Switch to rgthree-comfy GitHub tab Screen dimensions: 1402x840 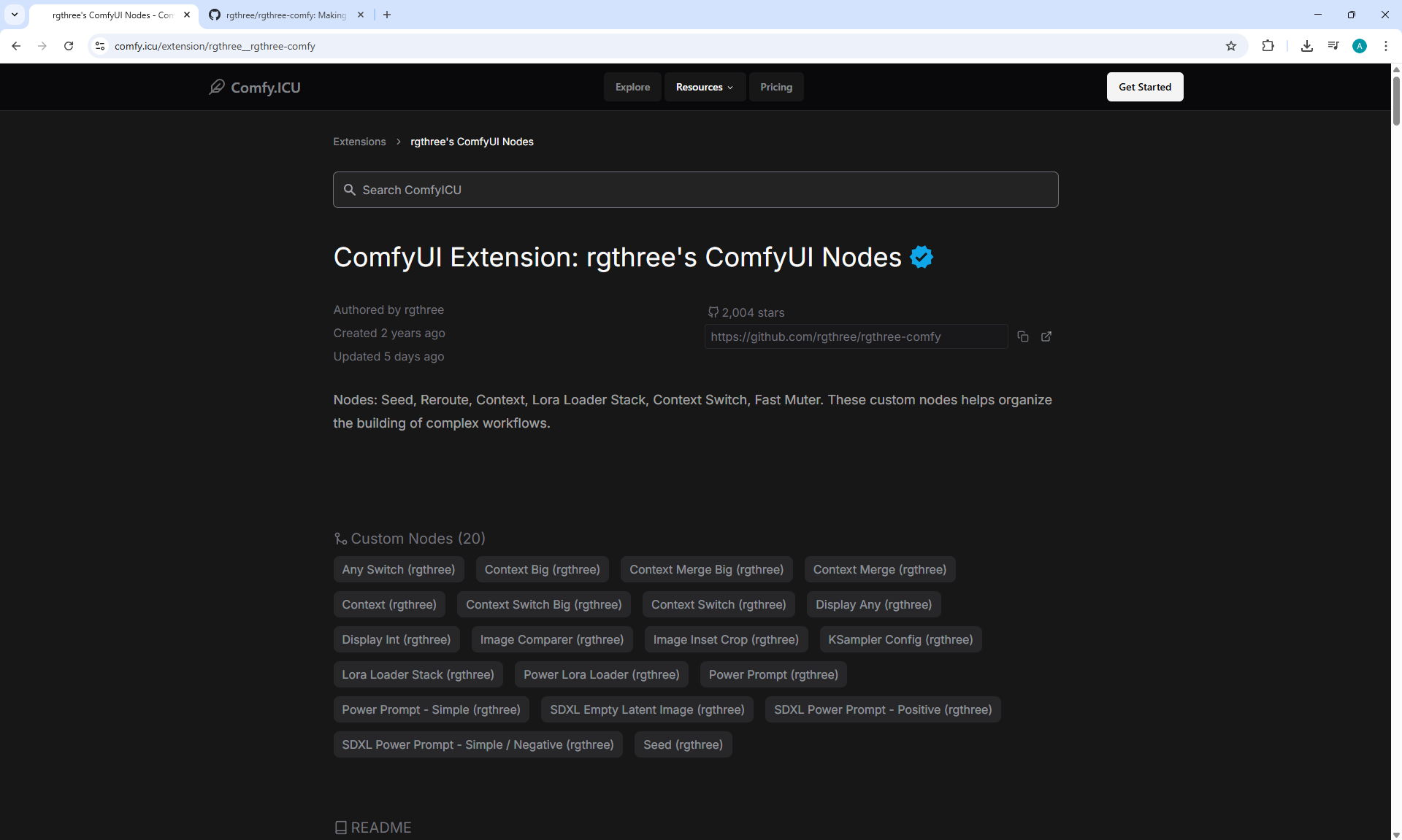[x=285, y=15]
